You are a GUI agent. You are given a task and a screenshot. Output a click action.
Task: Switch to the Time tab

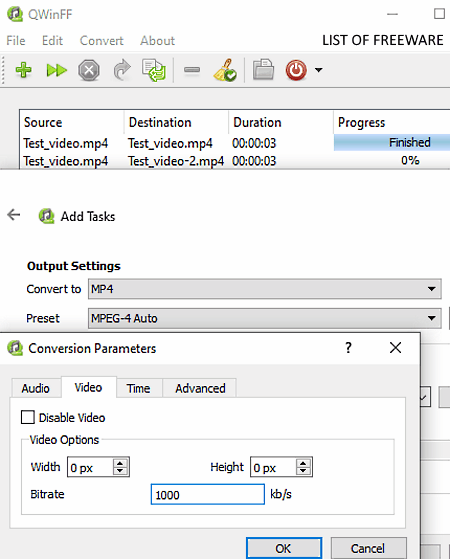(x=138, y=388)
